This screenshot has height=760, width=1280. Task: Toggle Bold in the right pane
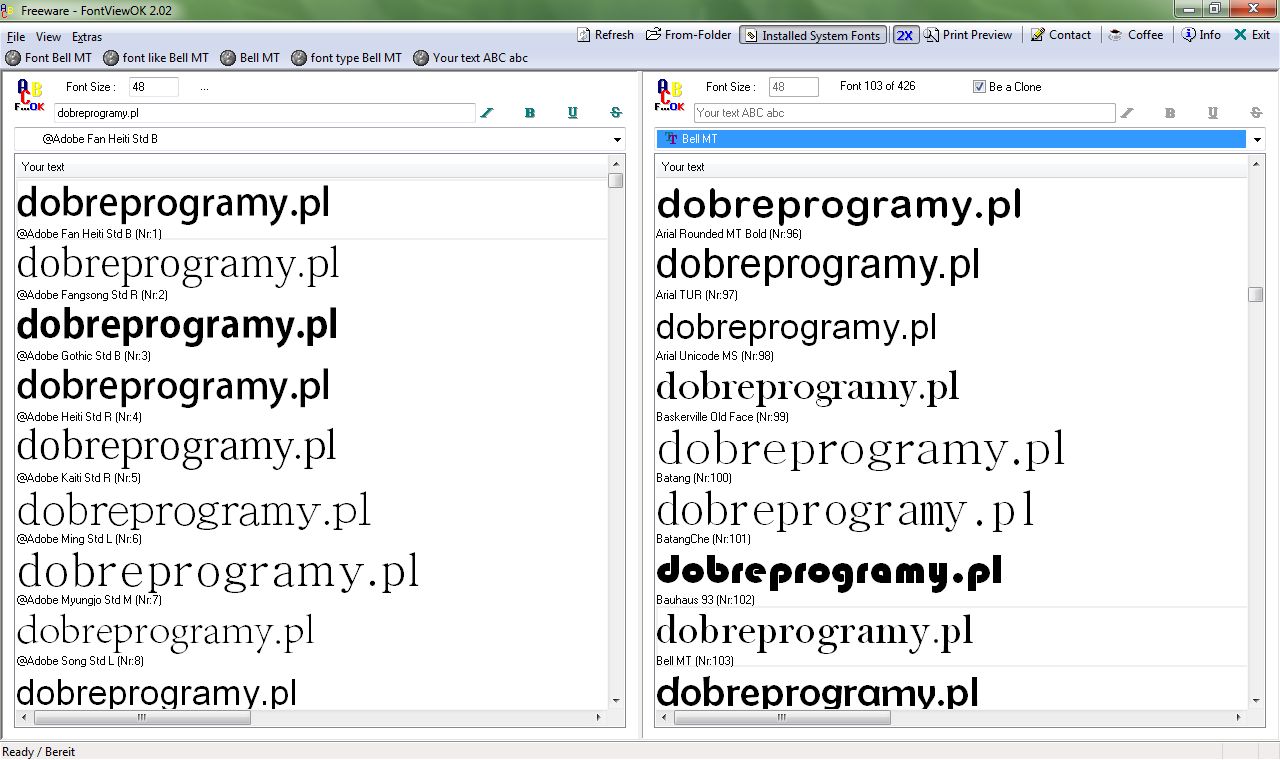[1170, 113]
